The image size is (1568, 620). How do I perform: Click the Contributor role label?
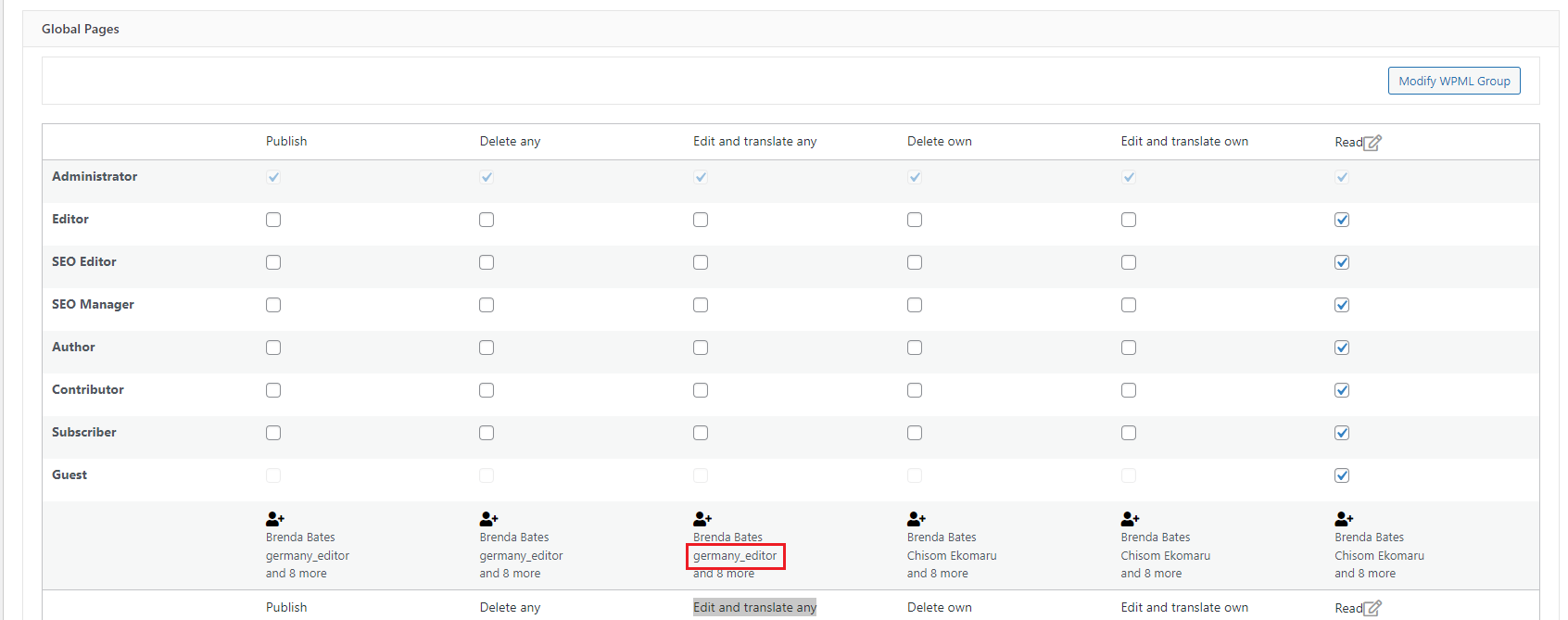pyautogui.click(x=88, y=389)
